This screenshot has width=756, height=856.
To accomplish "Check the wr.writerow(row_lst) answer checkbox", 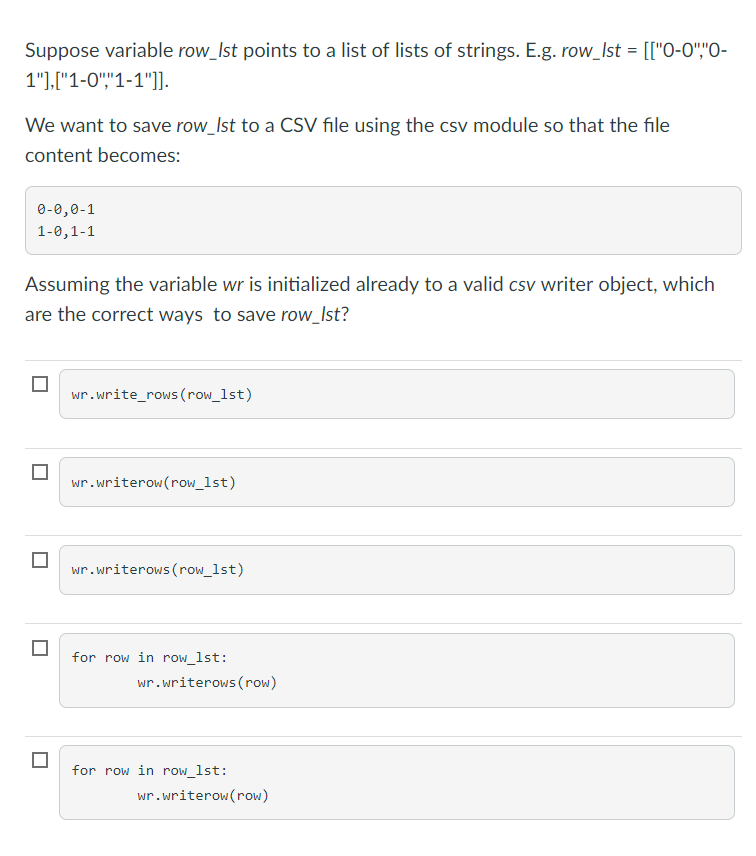I will [x=39, y=470].
